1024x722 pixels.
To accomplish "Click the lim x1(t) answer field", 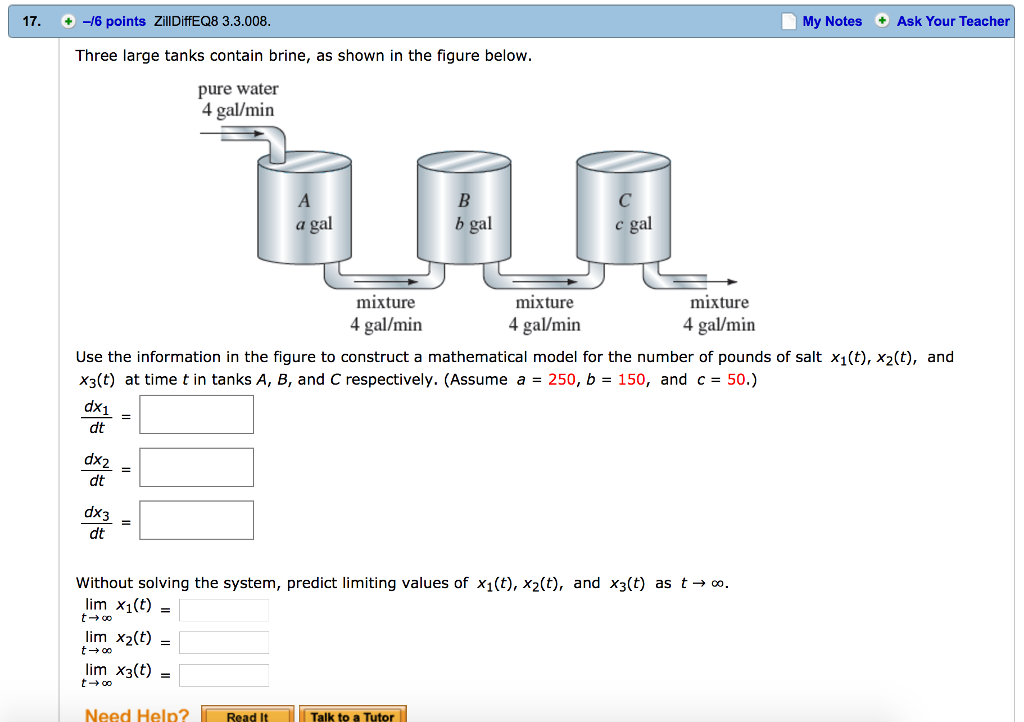I will click(223, 609).
